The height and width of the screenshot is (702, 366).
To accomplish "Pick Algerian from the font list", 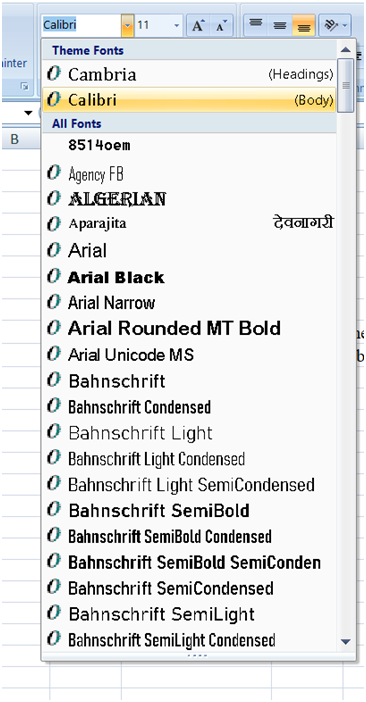I will click(189, 199).
